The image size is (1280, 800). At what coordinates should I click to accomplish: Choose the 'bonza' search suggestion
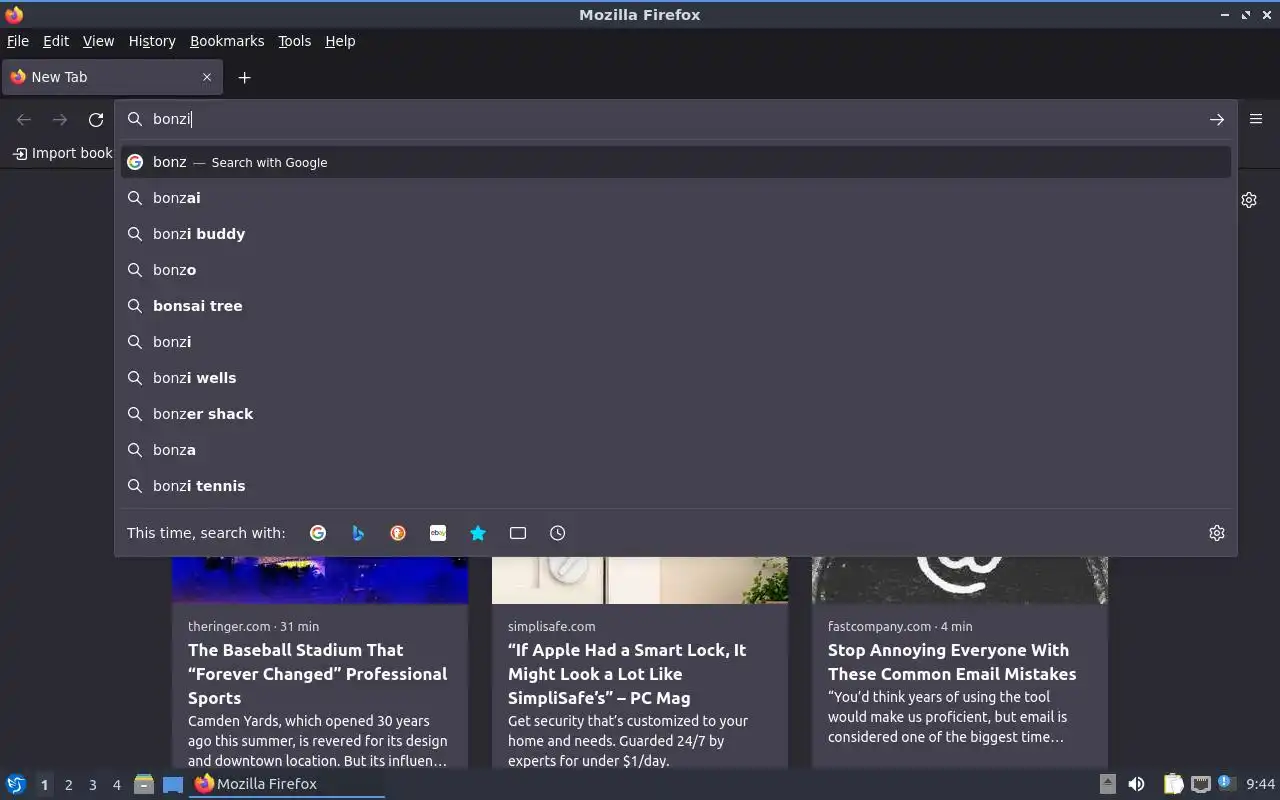coord(676,450)
